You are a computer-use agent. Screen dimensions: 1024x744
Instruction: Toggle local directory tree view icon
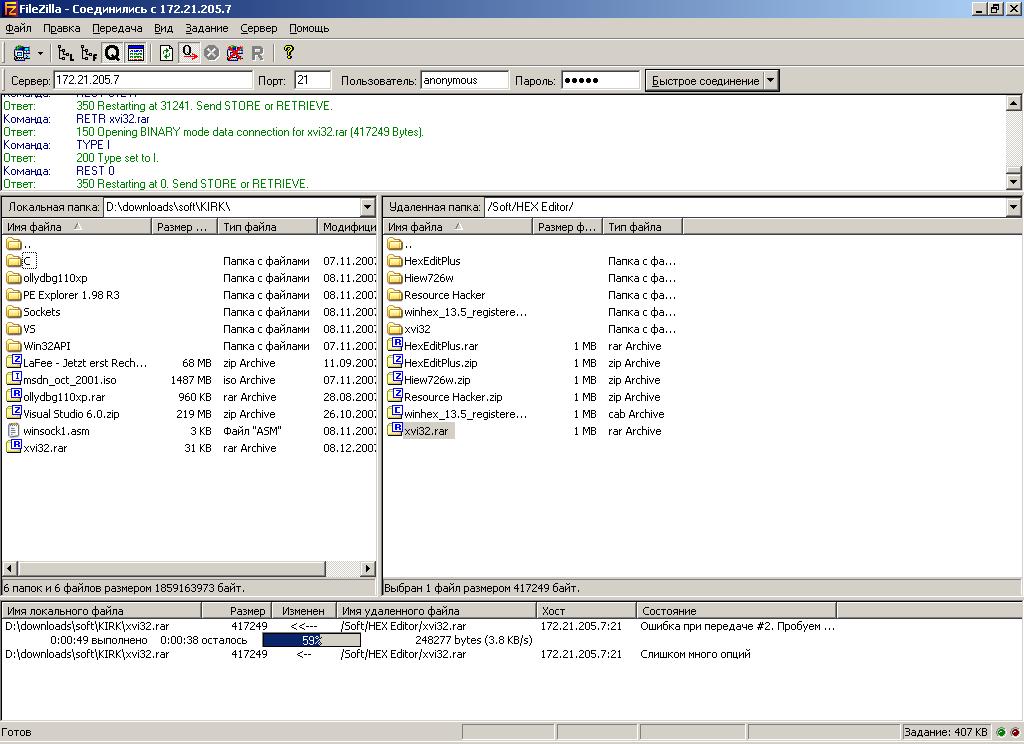(66, 53)
